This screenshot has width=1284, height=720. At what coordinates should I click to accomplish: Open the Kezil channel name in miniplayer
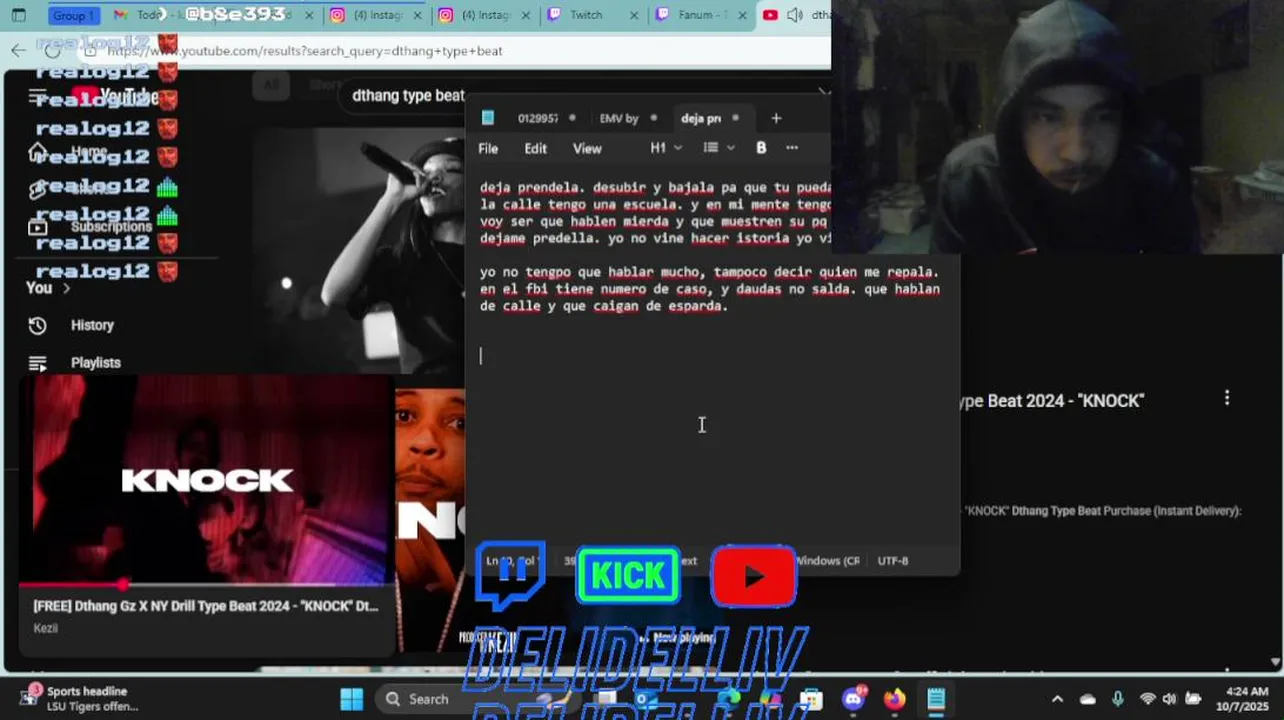point(46,628)
